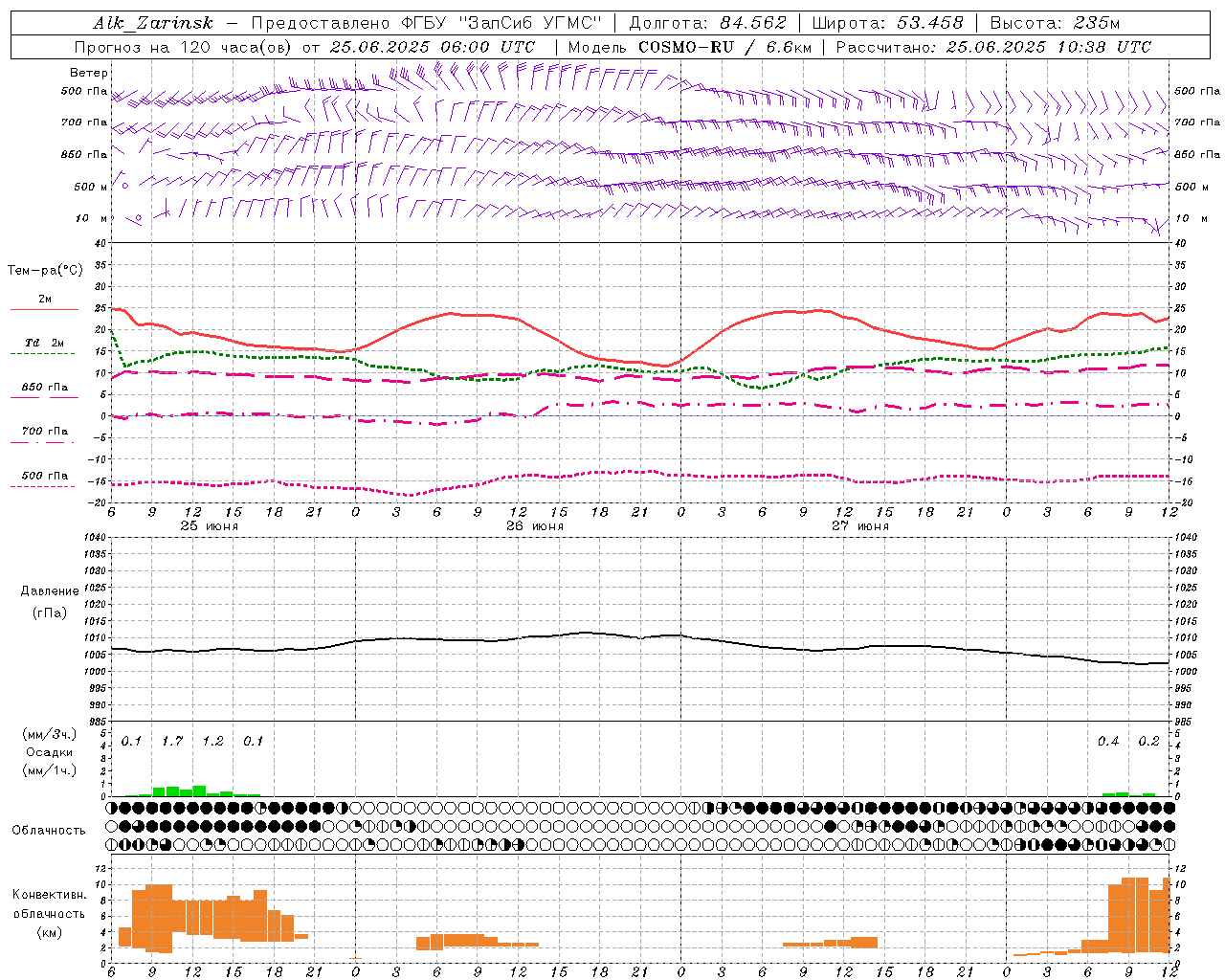Click the 1.7 precipitation value
1225x980 pixels.
click(x=172, y=741)
